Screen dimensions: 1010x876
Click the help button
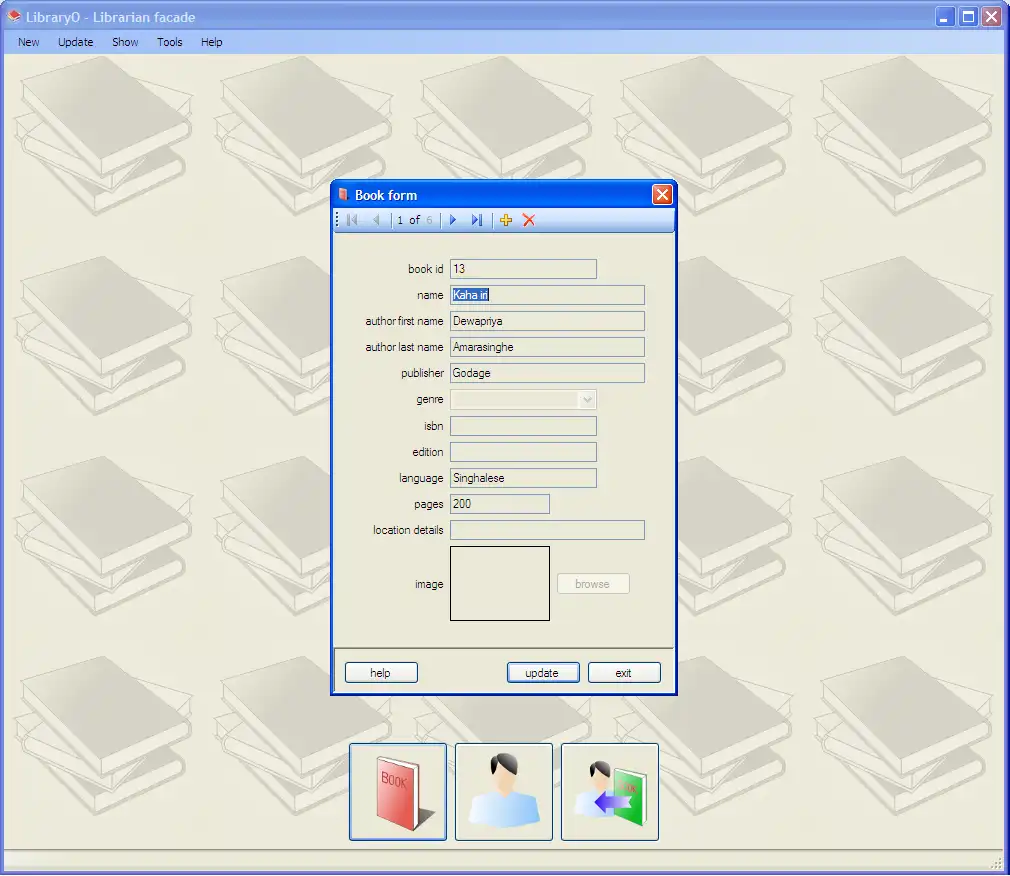pyautogui.click(x=381, y=672)
